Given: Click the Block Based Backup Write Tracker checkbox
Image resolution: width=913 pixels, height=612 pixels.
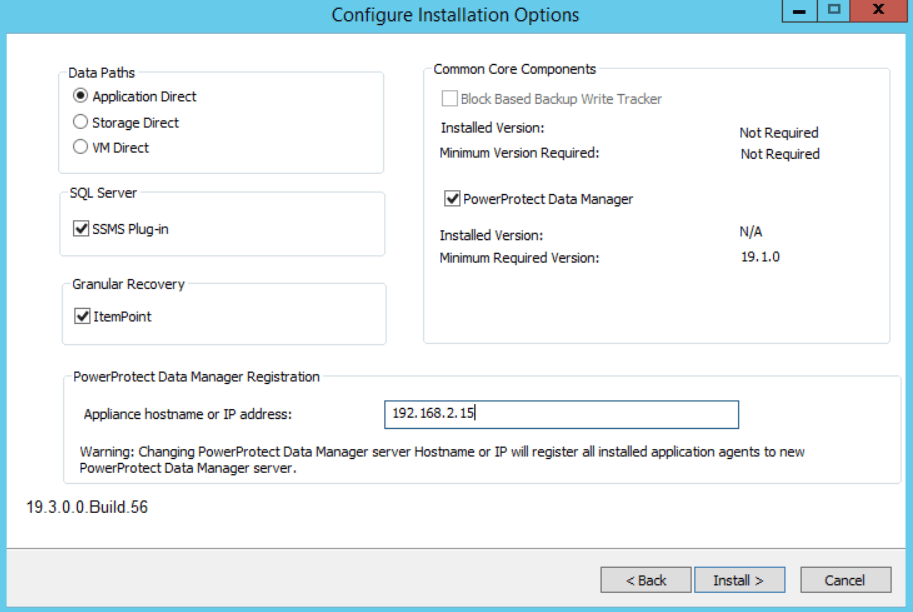Looking at the screenshot, I should tap(450, 99).
